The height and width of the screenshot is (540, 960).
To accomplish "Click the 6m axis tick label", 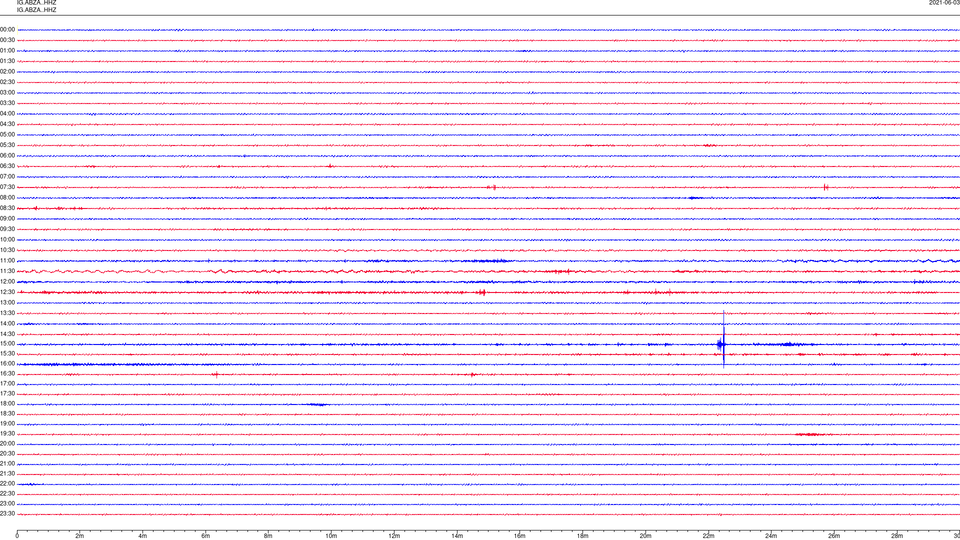I will coord(206,536).
